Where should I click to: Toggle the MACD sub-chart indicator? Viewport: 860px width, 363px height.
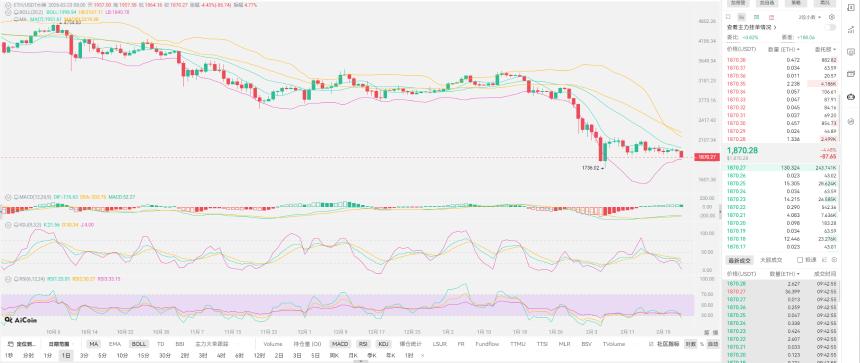pyautogui.click(x=339, y=344)
